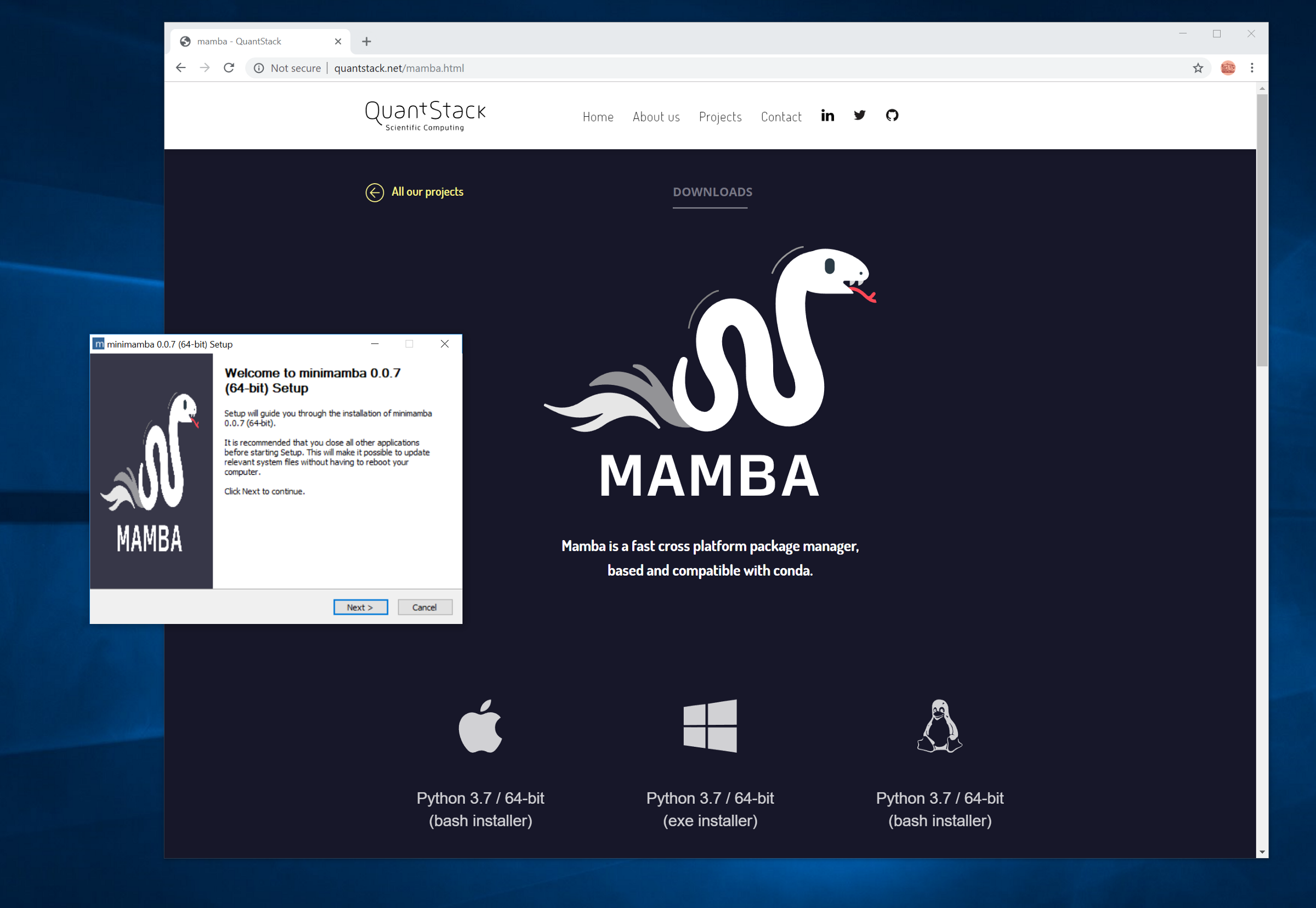
Task: Click the back arrow Projects icon
Action: click(x=375, y=191)
